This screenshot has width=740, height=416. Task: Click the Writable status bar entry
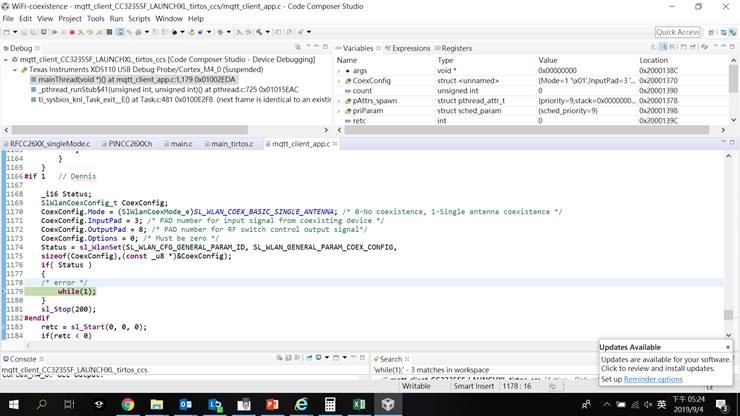[416, 386]
